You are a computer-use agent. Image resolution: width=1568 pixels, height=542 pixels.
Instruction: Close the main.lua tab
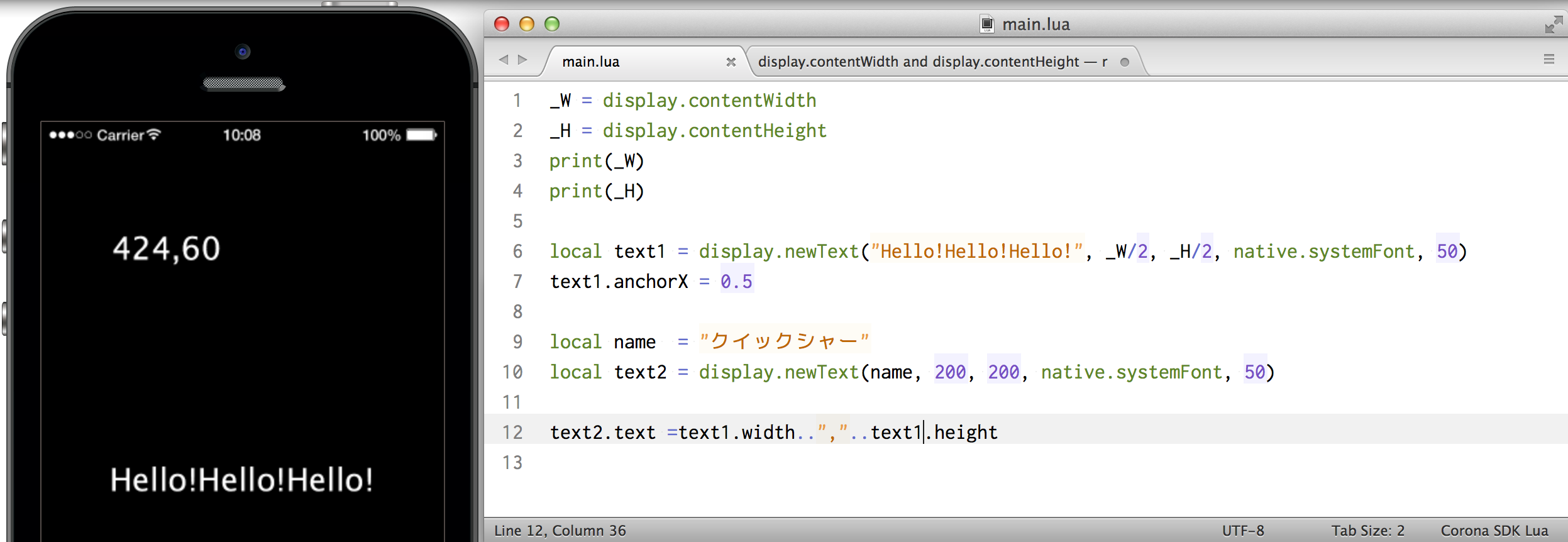coord(731,62)
